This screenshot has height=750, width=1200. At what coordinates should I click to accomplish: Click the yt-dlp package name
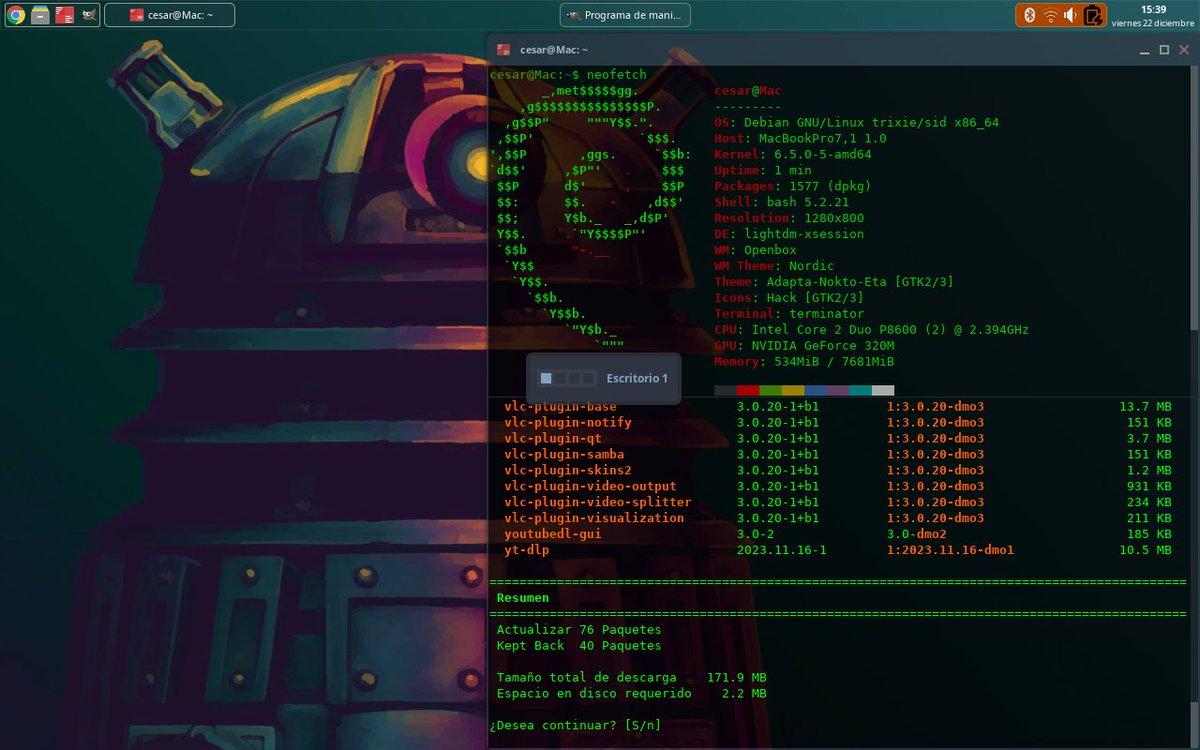pos(526,551)
